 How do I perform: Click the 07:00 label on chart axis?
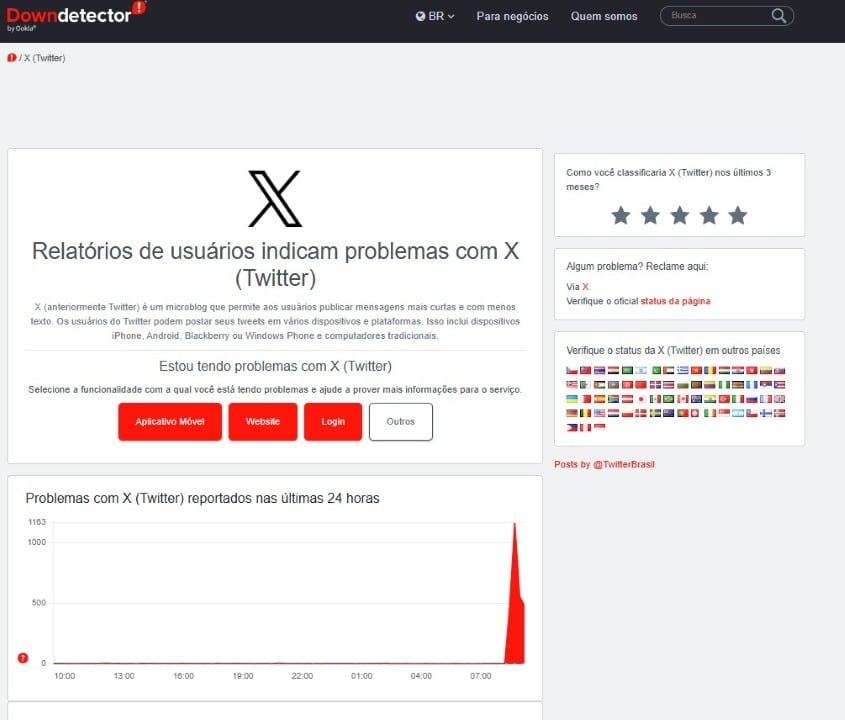pos(480,676)
